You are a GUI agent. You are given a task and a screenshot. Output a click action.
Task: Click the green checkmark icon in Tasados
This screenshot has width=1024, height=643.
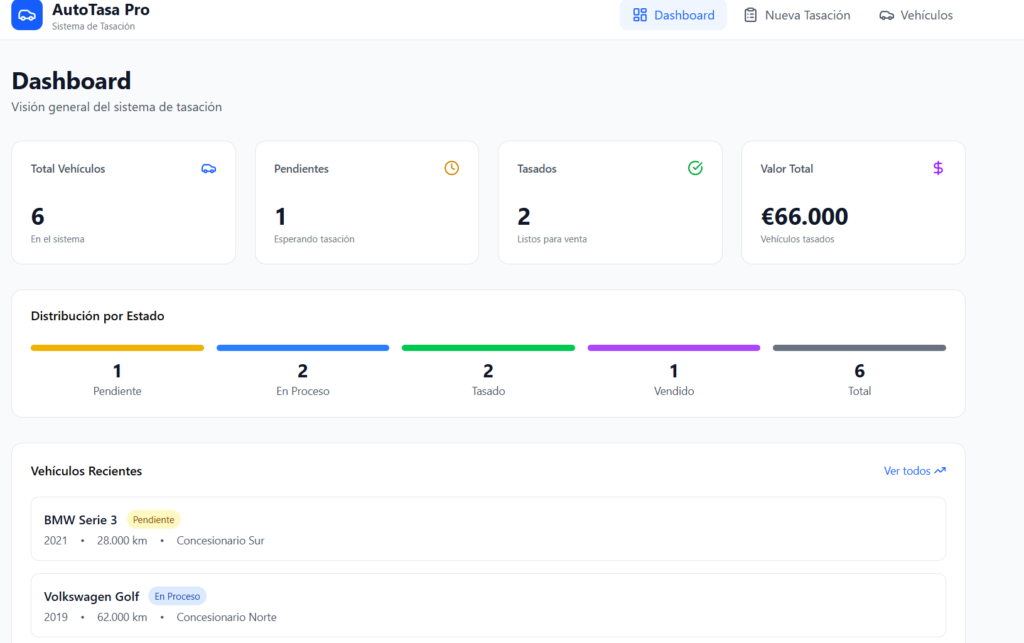695,168
